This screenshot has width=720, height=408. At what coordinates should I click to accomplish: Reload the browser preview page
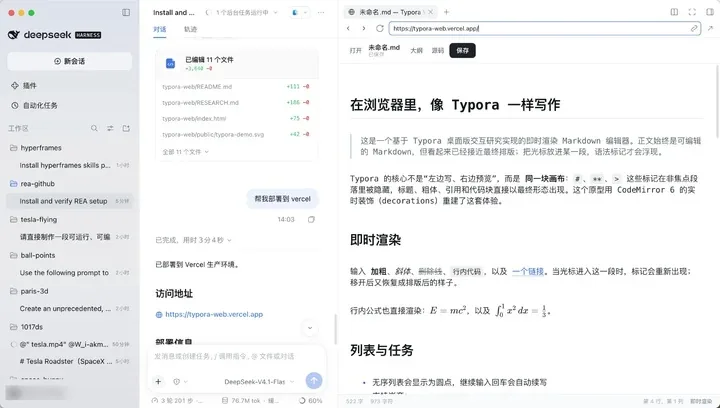coord(380,28)
